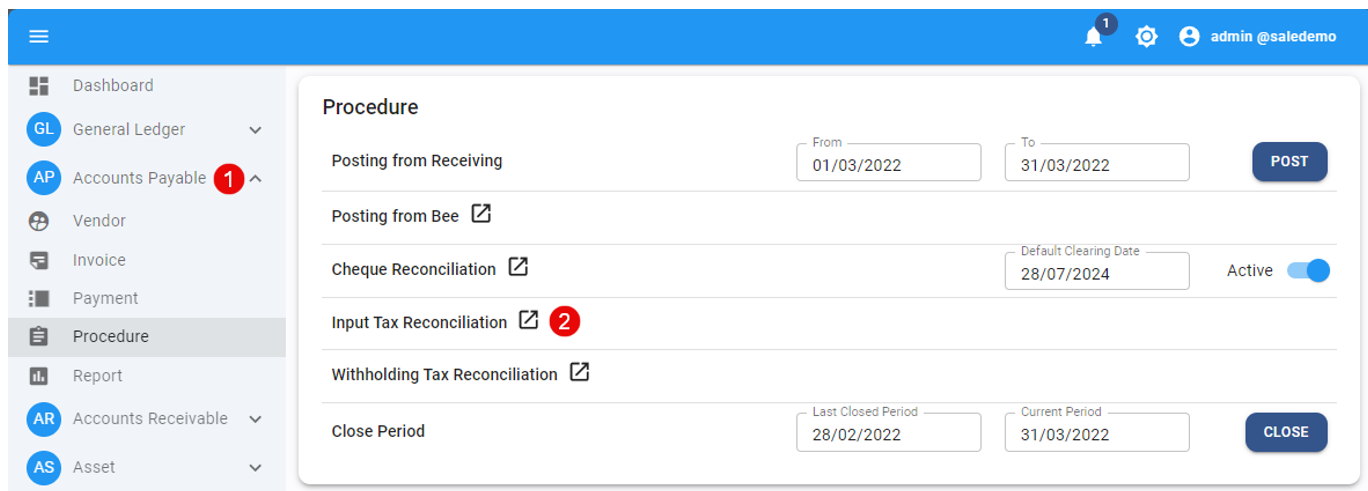Click the notification bell icon

pos(1093,37)
